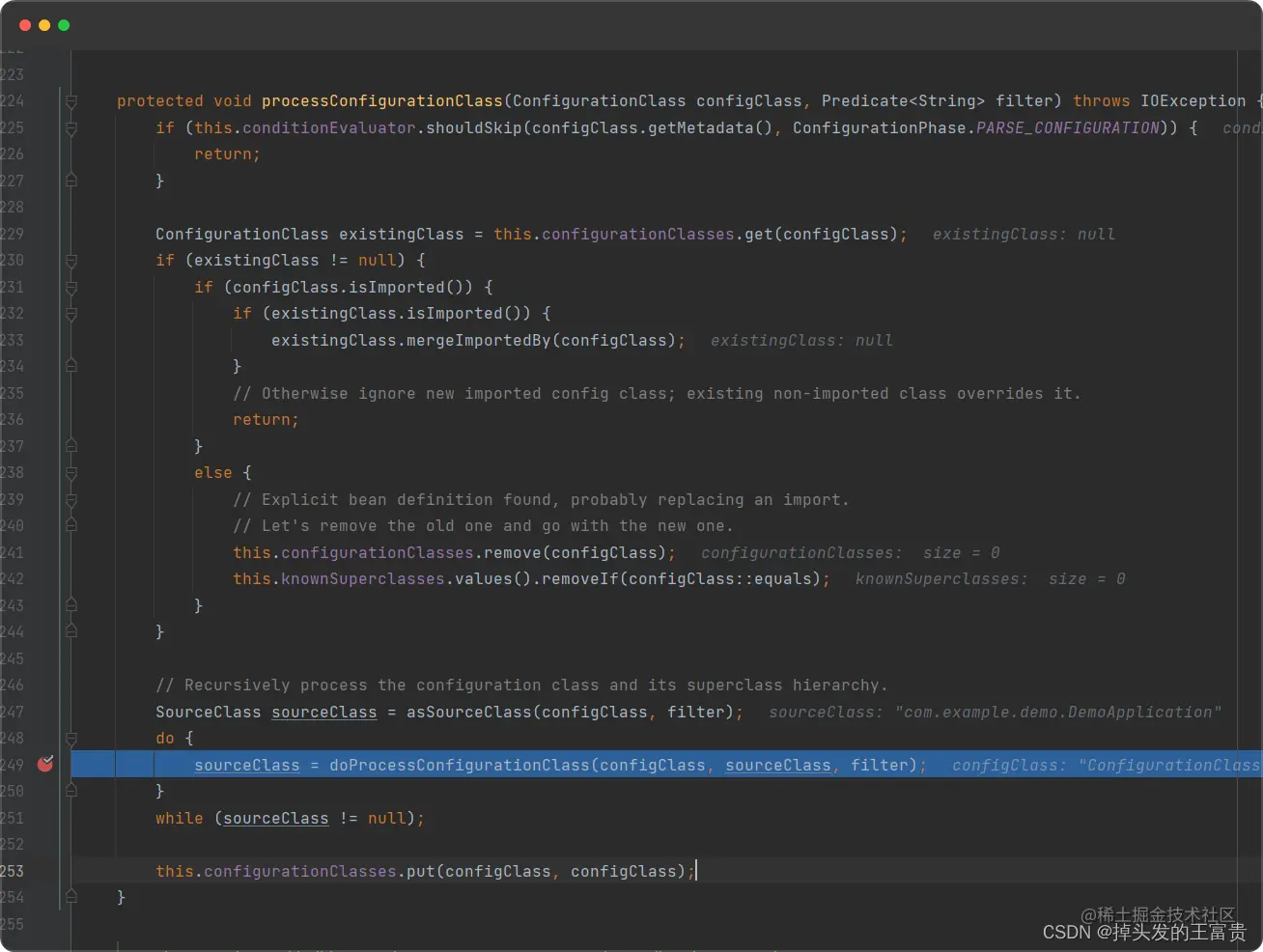Collapse the processConfigurationClass method fold marker
The width and height of the screenshot is (1263, 952).
click(x=71, y=100)
